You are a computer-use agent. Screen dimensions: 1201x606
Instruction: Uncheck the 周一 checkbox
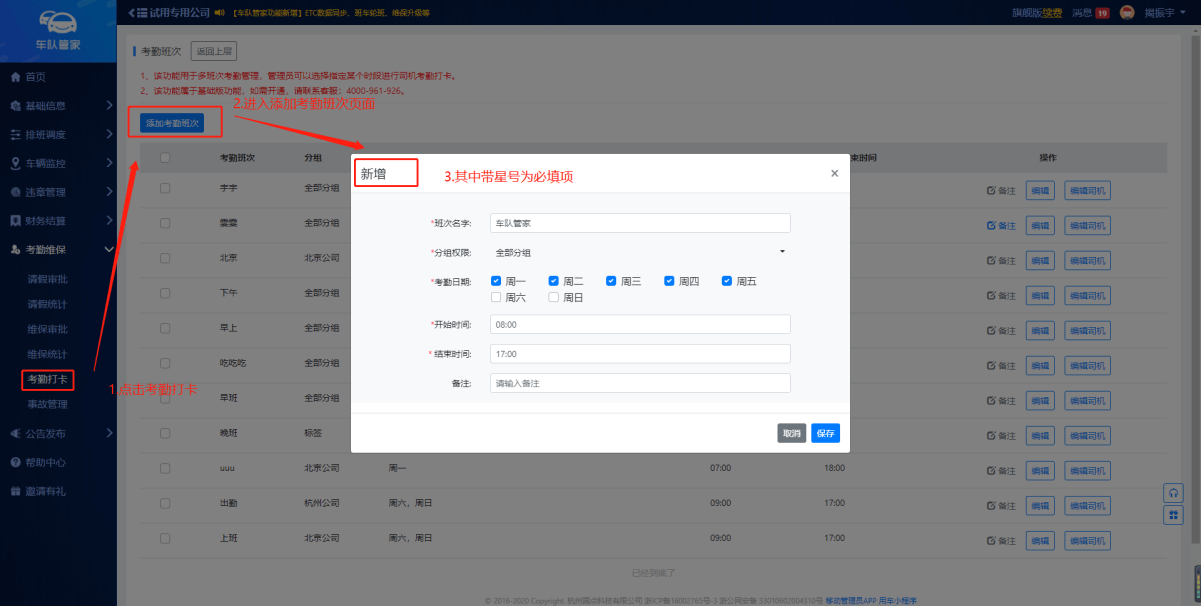coord(496,281)
